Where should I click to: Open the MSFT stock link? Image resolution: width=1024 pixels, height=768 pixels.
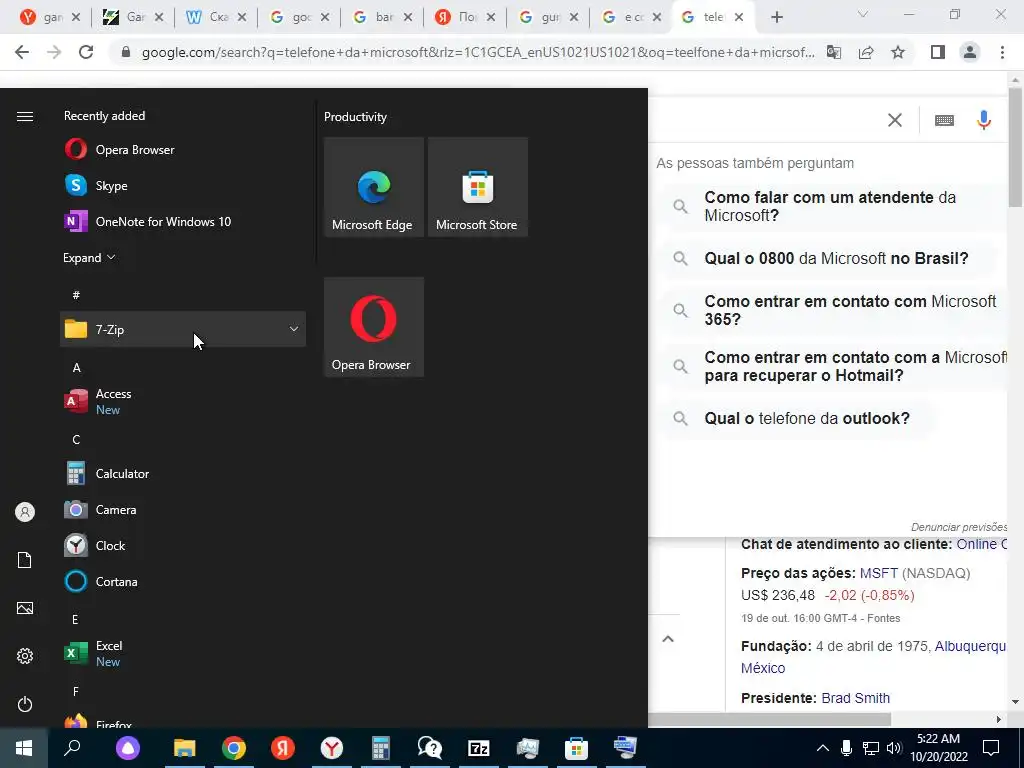(x=878, y=573)
